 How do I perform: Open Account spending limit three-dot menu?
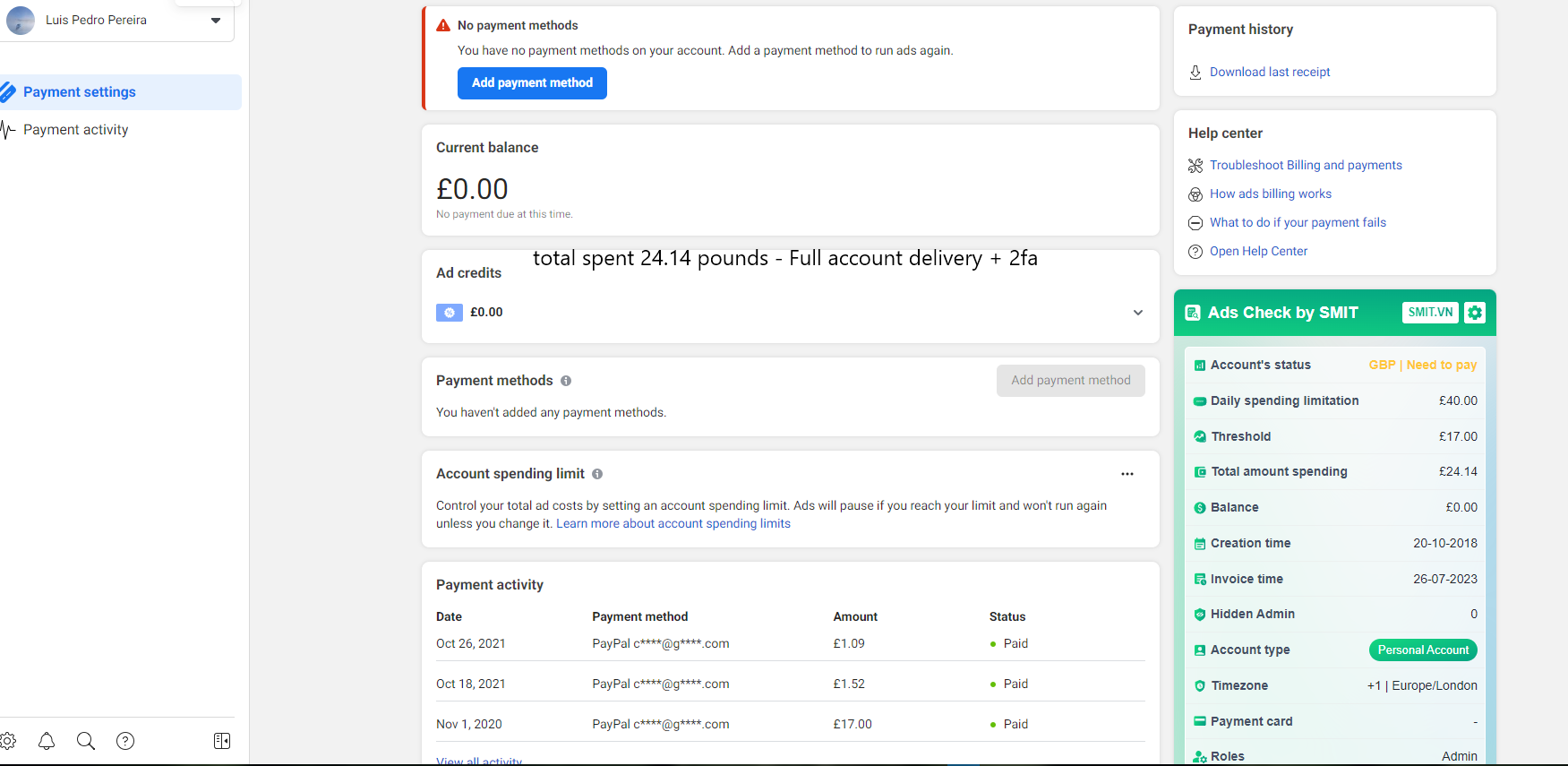pyautogui.click(x=1127, y=474)
